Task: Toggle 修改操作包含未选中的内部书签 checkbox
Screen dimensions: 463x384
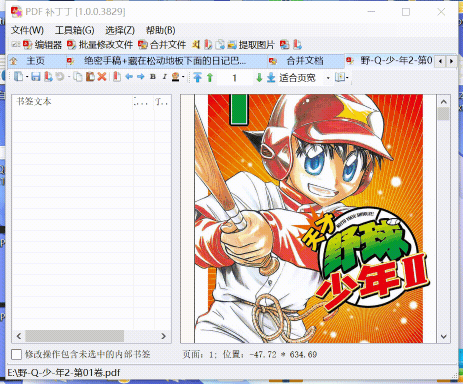Action: click(16, 354)
